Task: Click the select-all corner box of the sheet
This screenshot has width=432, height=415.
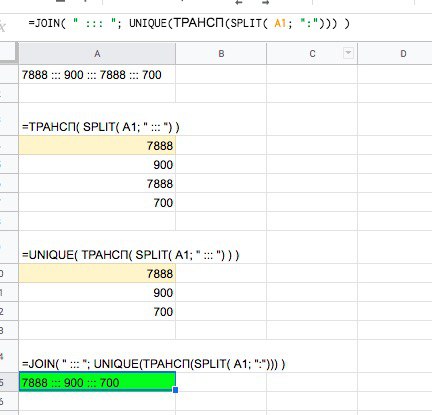Action: (8, 53)
